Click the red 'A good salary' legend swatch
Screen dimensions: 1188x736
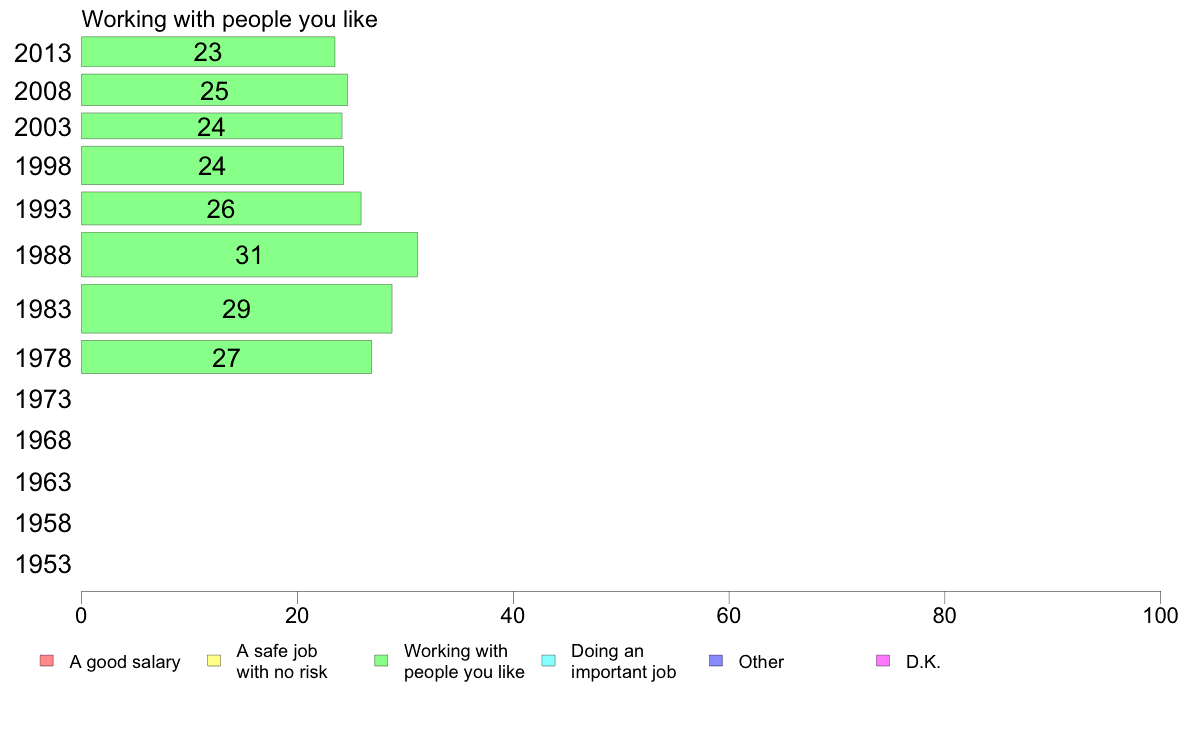point(47,661)
